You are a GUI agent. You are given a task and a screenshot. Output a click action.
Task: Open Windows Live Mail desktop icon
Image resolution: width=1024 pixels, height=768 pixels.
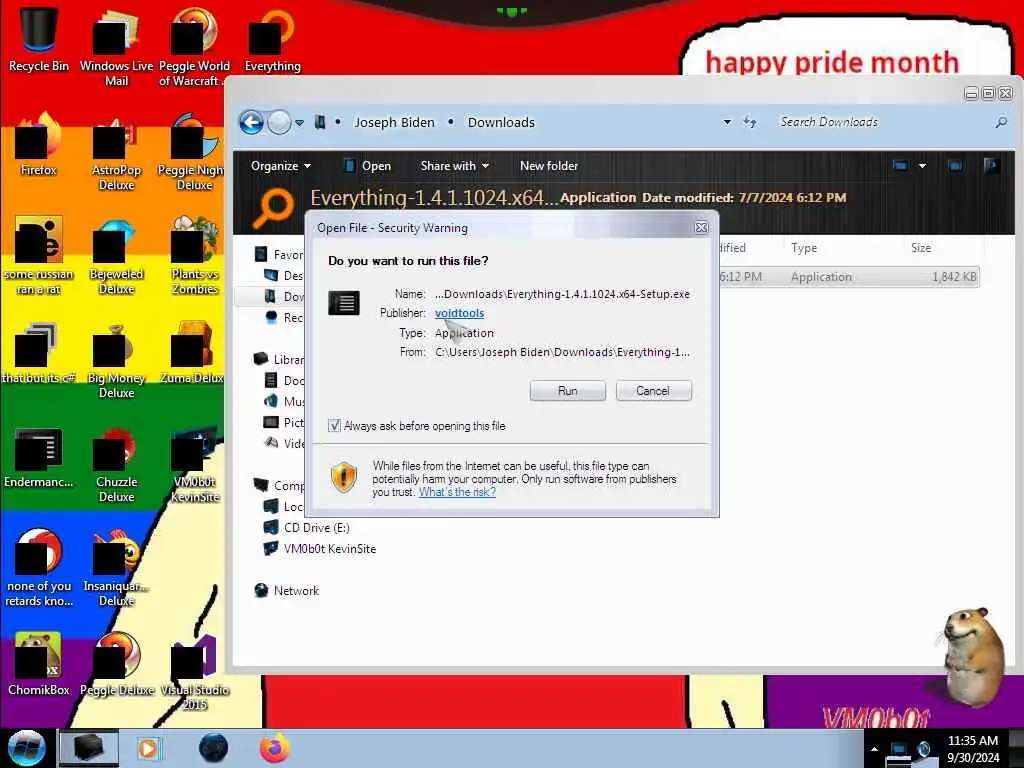click(116, 47)
